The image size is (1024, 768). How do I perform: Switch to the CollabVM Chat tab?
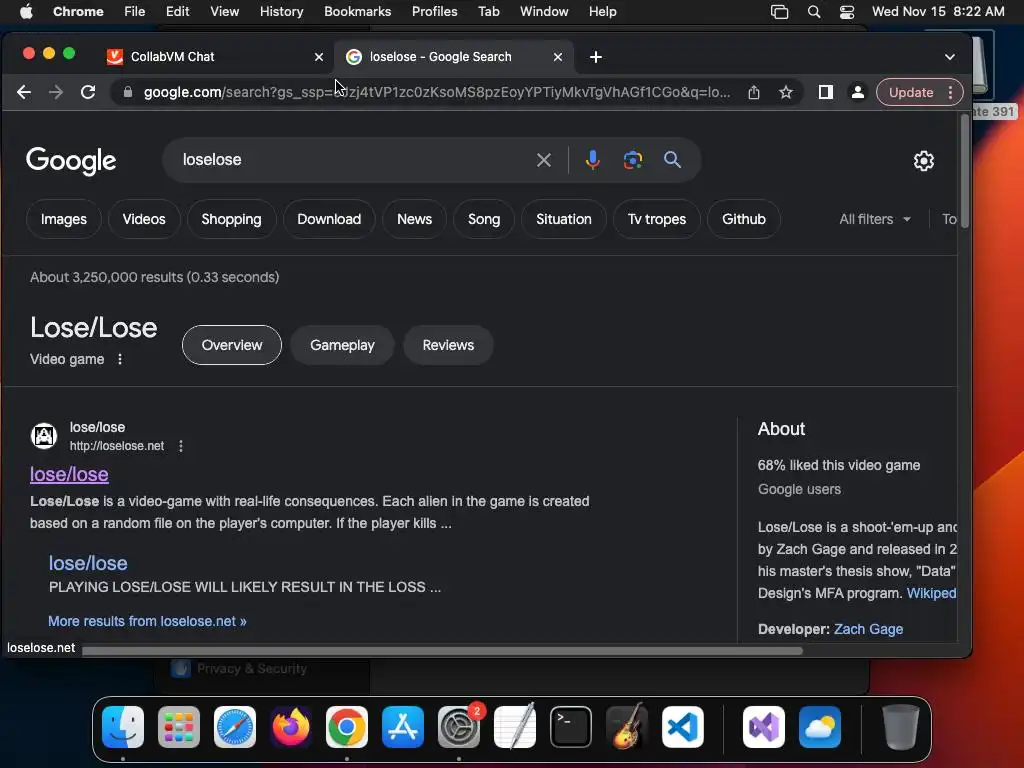[172, 57]
